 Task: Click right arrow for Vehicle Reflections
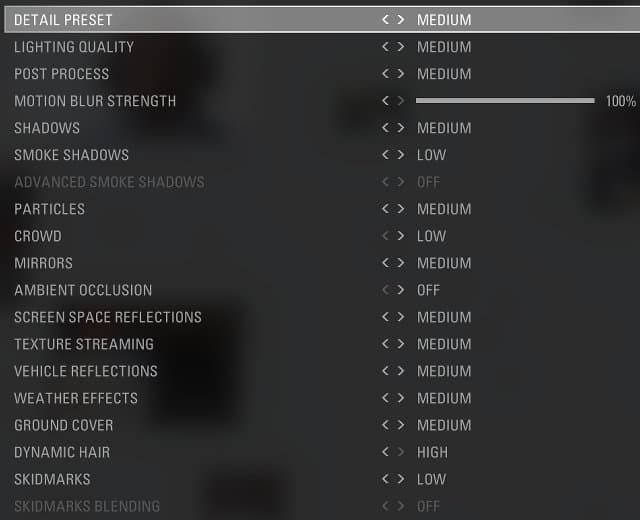pyautogui.click(x=401, y=371)
